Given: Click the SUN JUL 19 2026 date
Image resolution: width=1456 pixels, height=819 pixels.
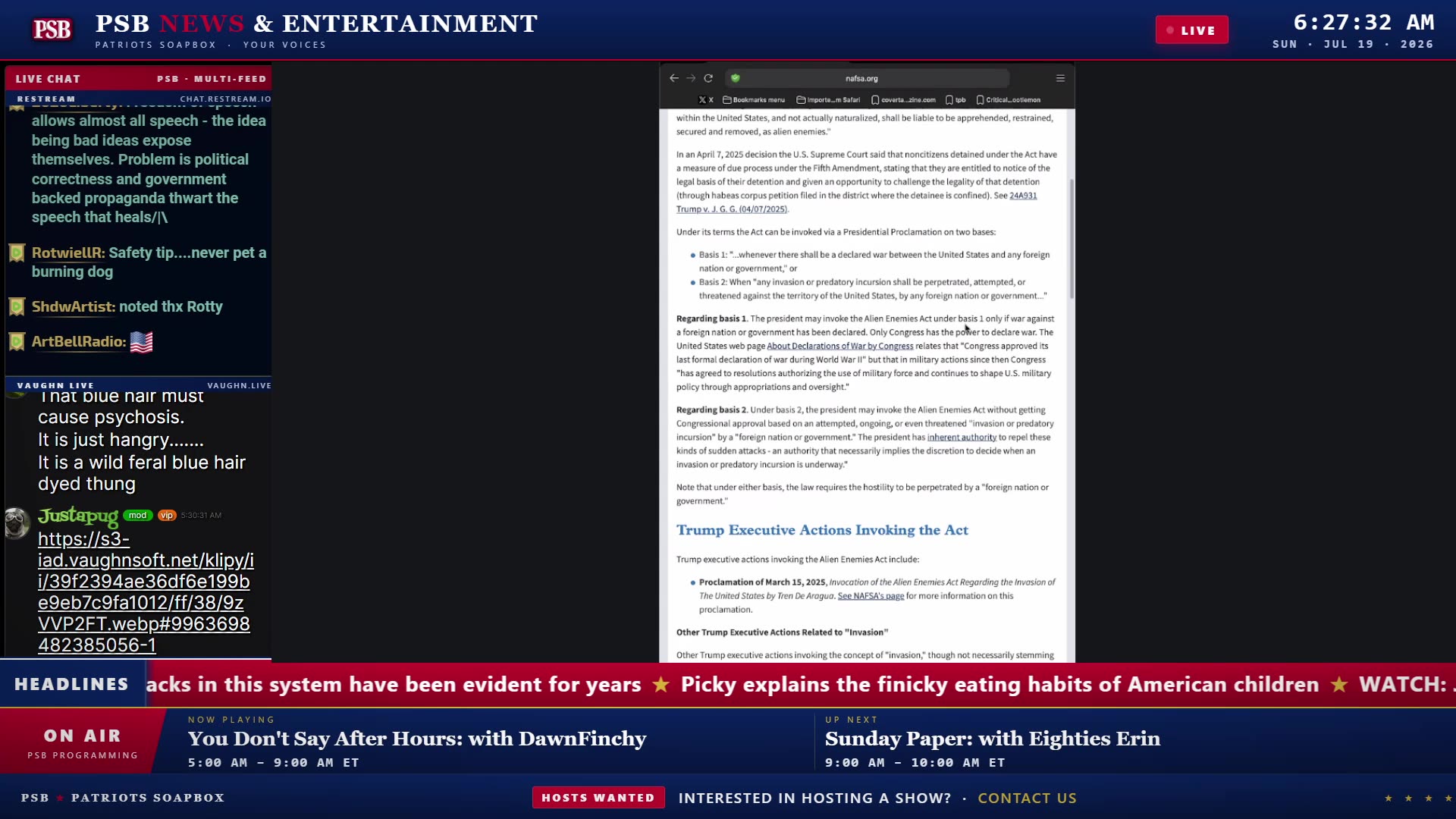Looking at the screenshot, I should [1353, 45].
